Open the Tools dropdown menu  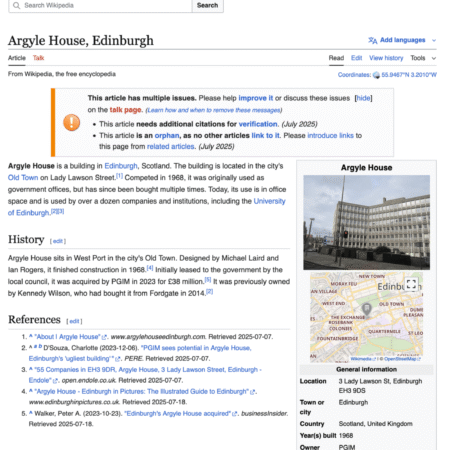(x=423, y=58)
